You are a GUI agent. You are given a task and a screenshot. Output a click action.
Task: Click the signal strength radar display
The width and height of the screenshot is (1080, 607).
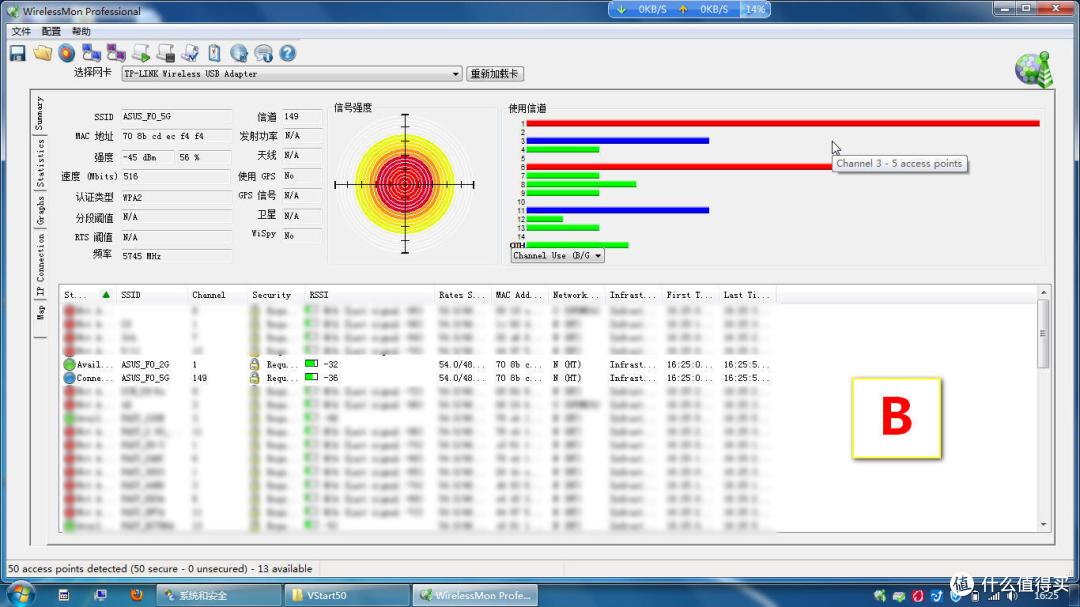pyautogui.click(x=405, y=185)
